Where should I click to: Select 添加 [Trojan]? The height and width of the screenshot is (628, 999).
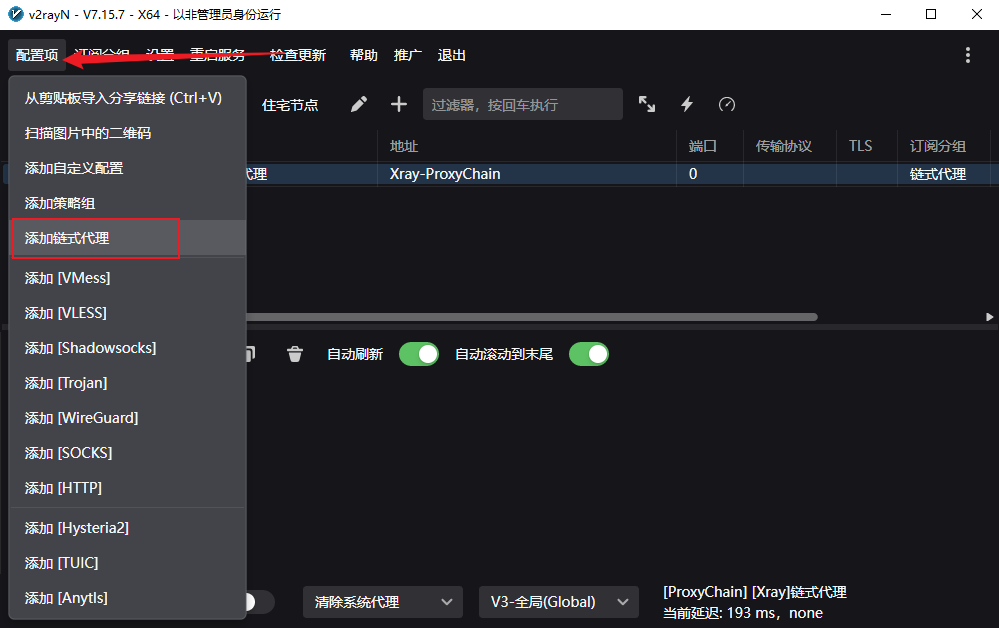[x=128, y=383]
